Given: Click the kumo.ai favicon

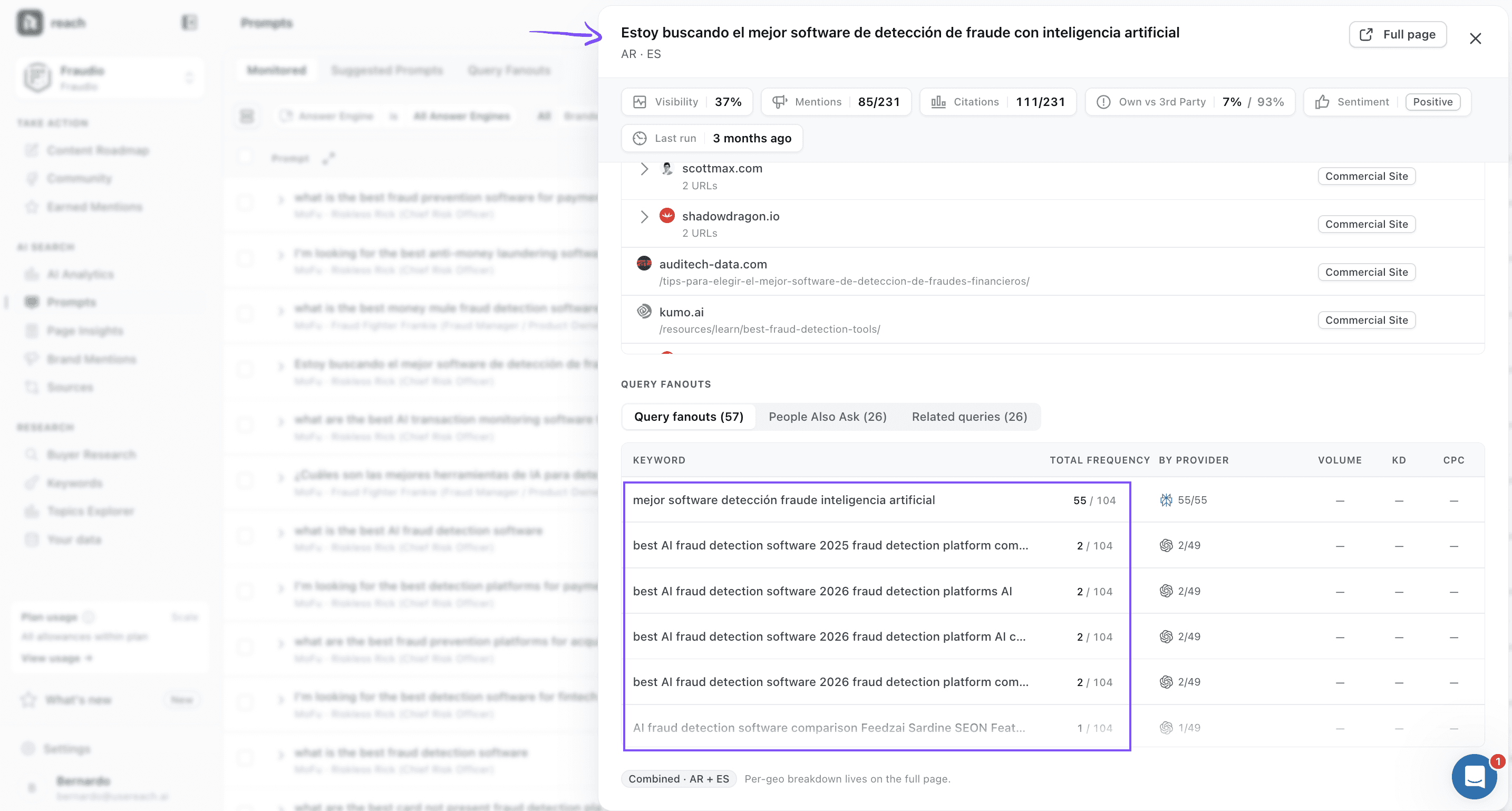Looking at the screenshot, I should pyautogui.click(x=644, y=311).
